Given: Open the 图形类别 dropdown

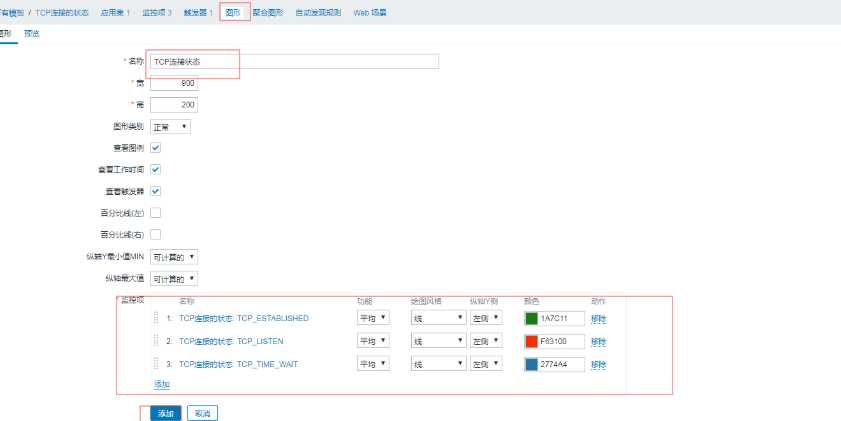Looking at the screenshot, I should [x=170, y=127].
